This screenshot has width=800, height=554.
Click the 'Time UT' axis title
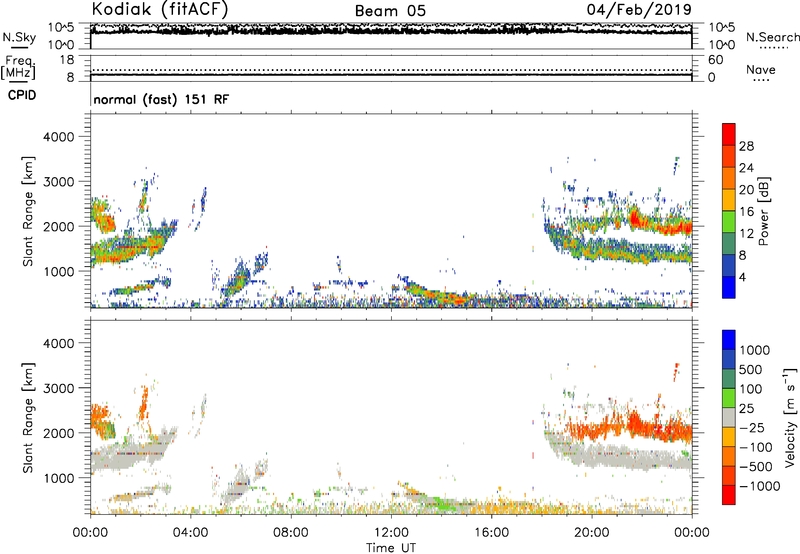pyautogui.click(x=391, y=548)
